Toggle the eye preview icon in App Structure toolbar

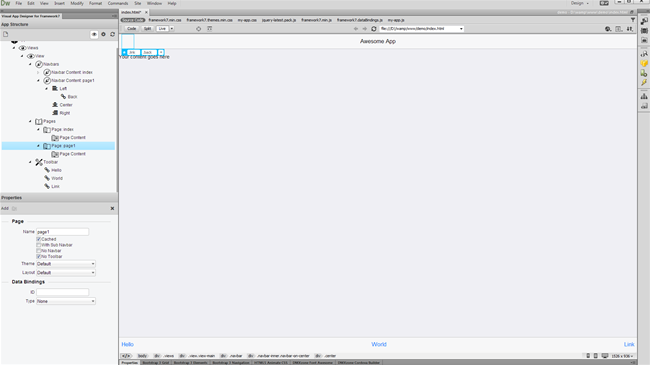click(94, 34)
